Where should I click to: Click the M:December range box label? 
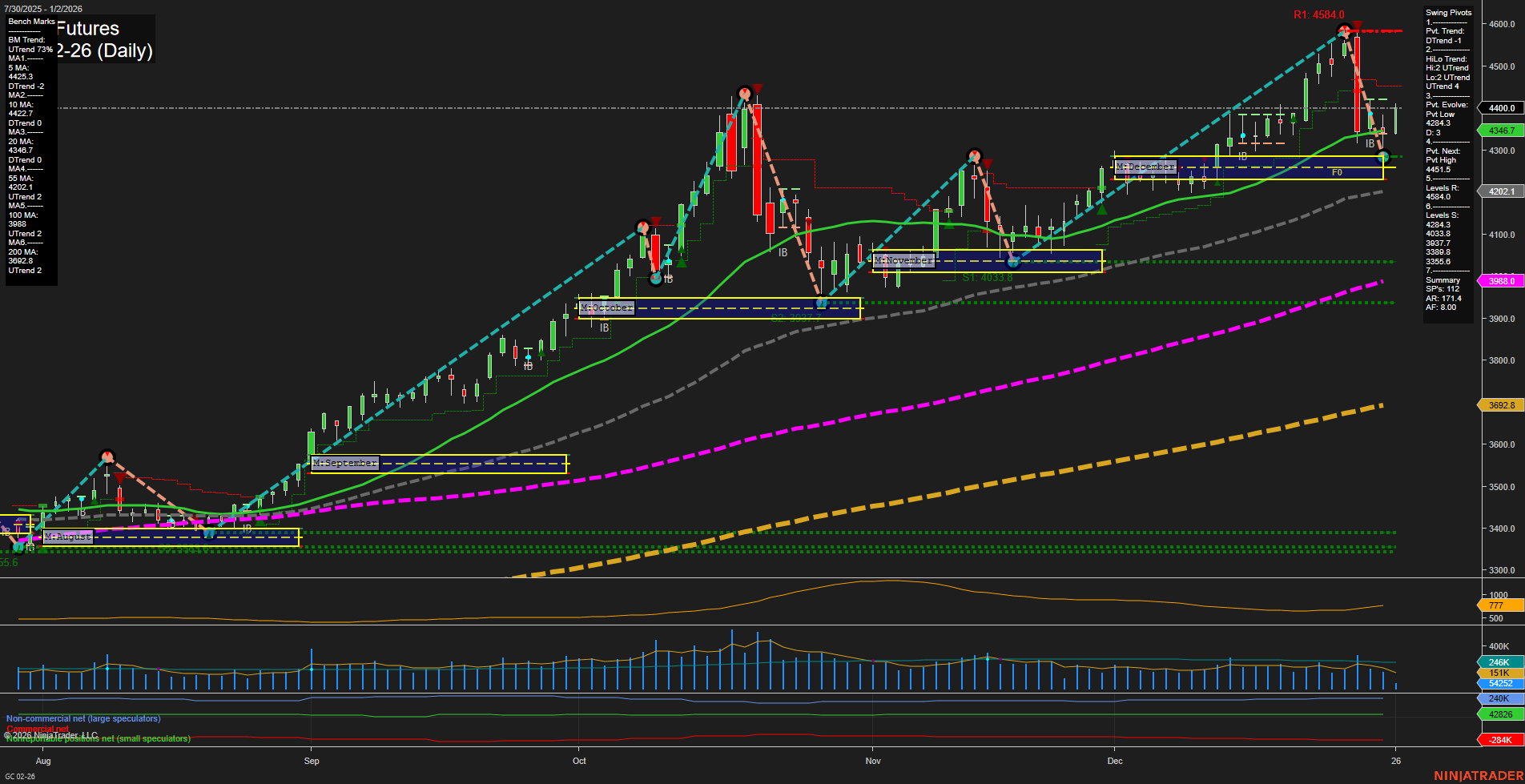tap(1145, 167)
